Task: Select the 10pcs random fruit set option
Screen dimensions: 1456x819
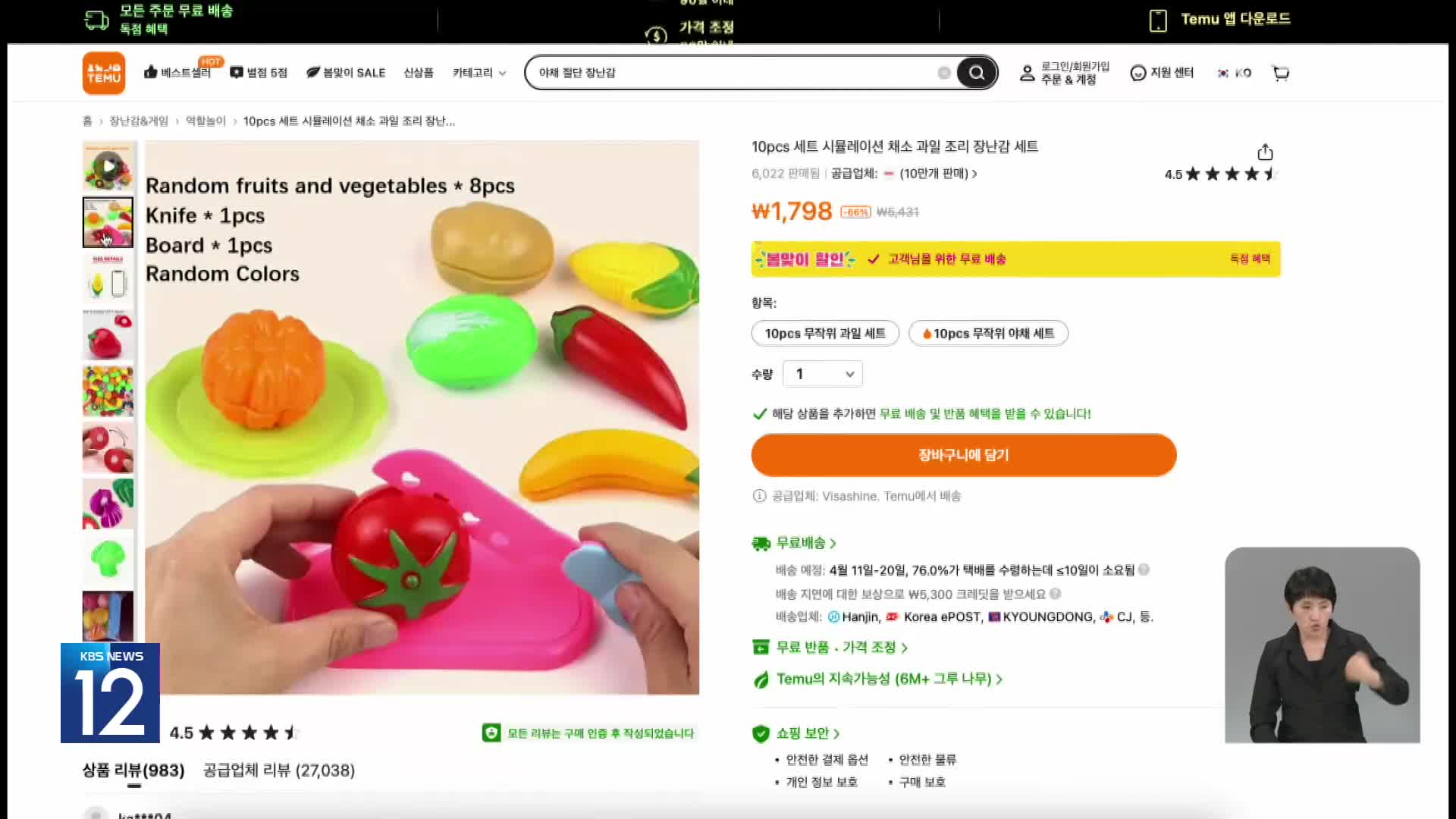Action: point(825,333)
